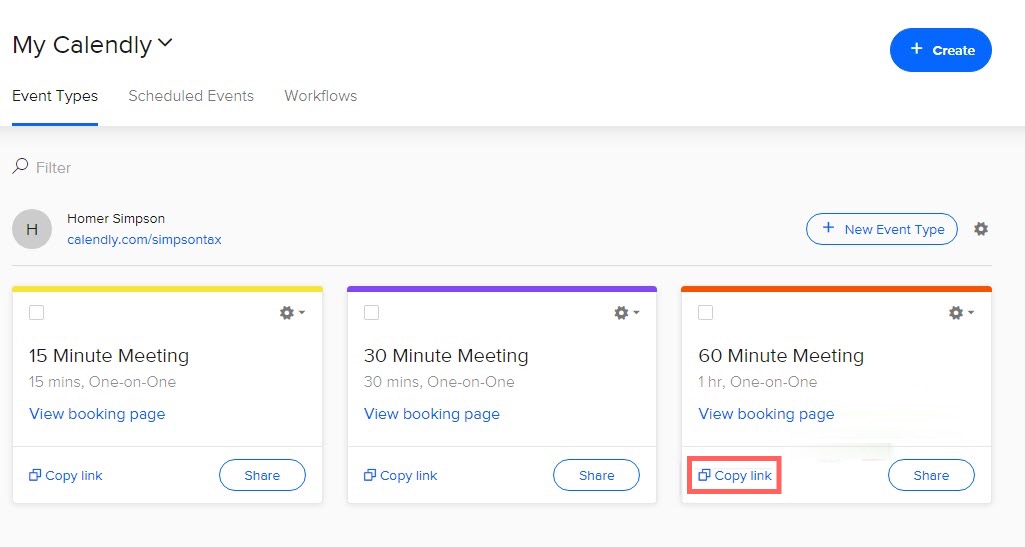Open gear dropdown on 30 Minute Meeting card
Image resolution: width=1025 pixels, height=547 pixels.
pos(626,313)
